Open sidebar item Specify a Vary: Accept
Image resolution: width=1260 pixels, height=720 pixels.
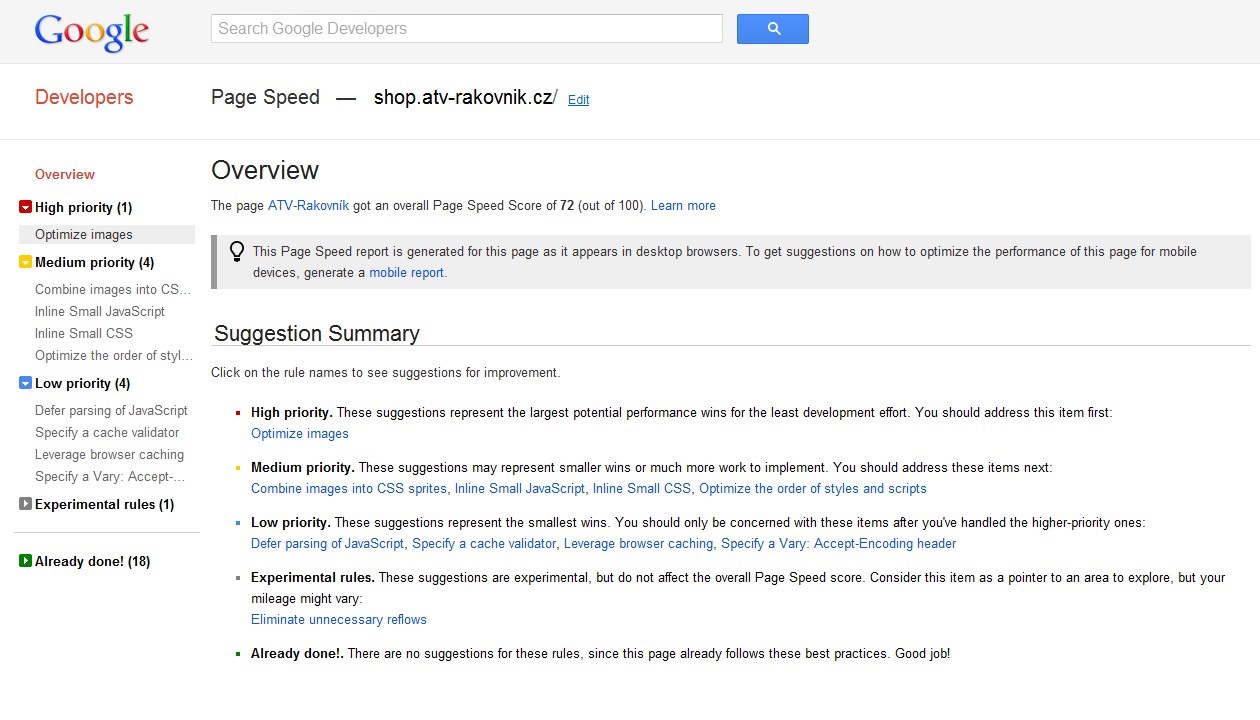tap(110, 476)
